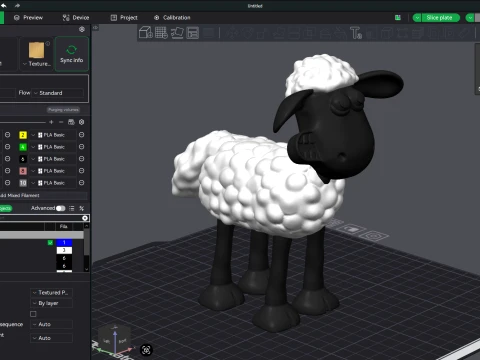This screenshot has height=360, width=480.
Task: Clear the search box with its icon
Action: click(x=85, y=218)
